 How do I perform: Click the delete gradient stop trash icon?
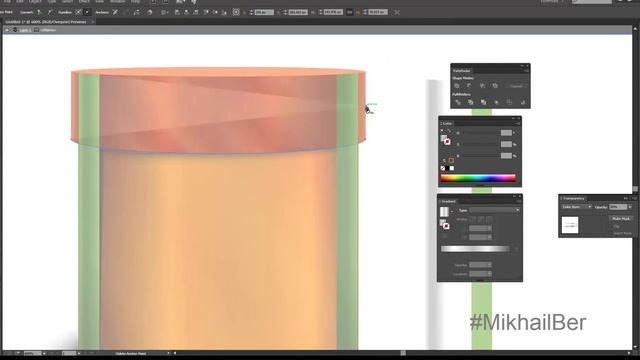tap(516, 249)
